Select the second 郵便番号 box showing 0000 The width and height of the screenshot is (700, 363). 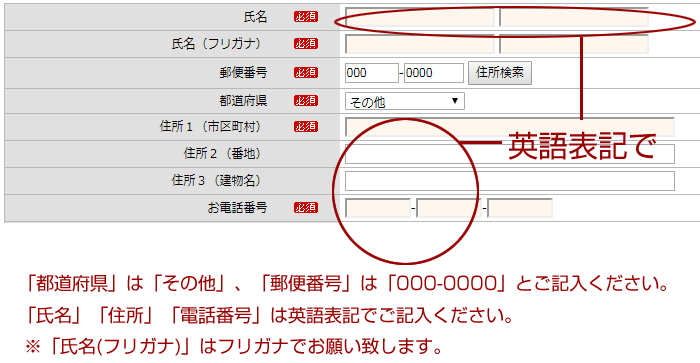pyautogui.click(x=434, y=73)
